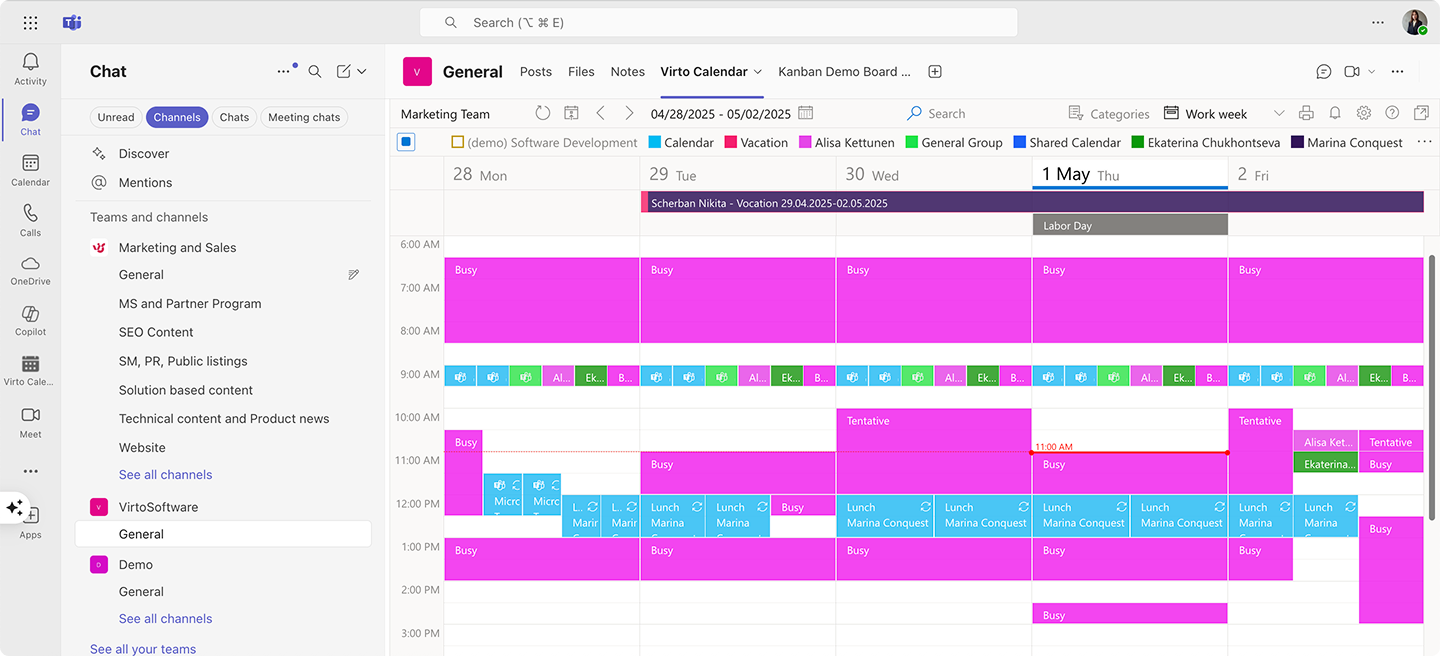1440x656 pixels.
Task: Expand the meeting options dropdown arrow
Action: [1371, 71]
